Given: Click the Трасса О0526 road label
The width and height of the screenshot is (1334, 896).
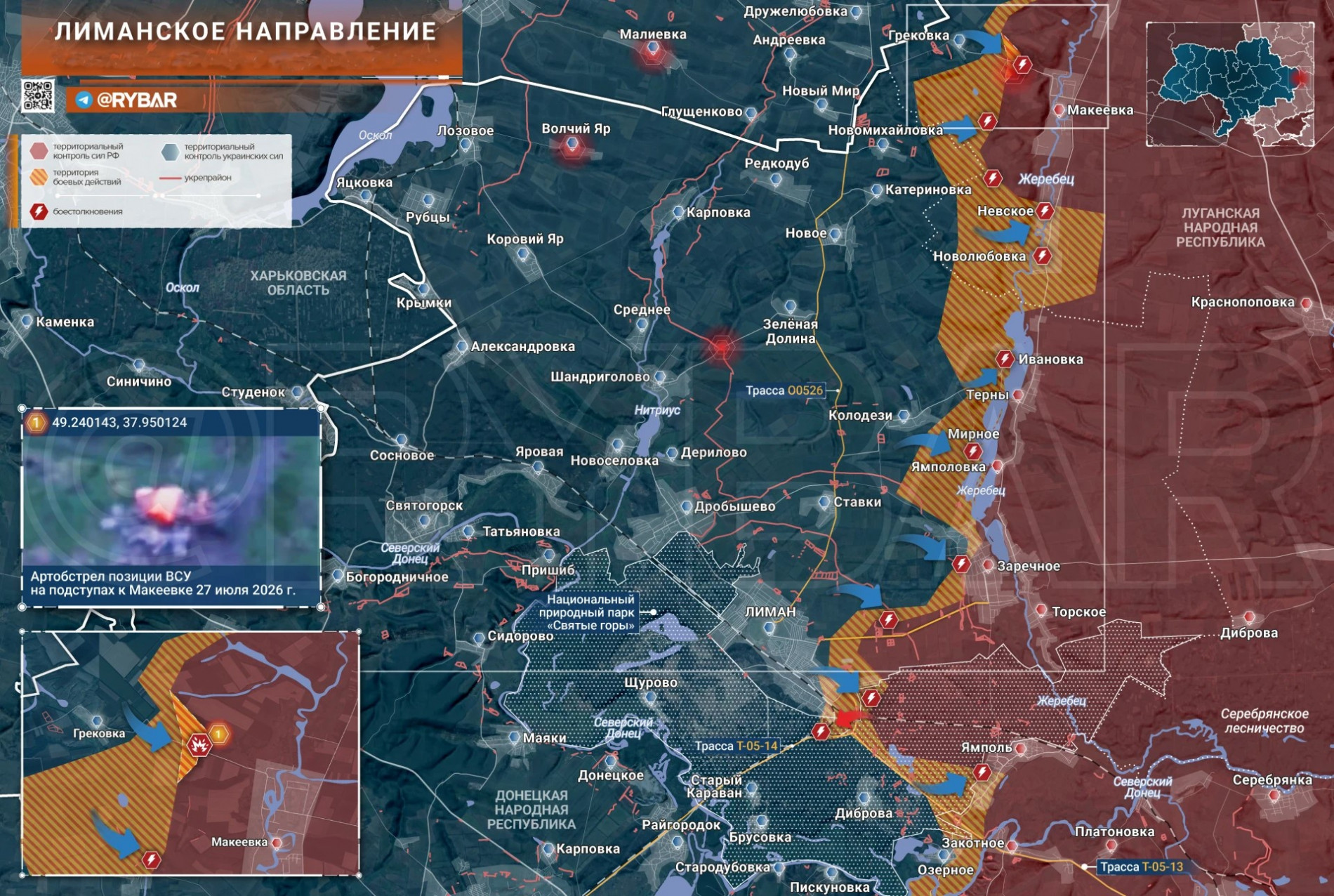Looking at the screenshot, I should point(784,390).
